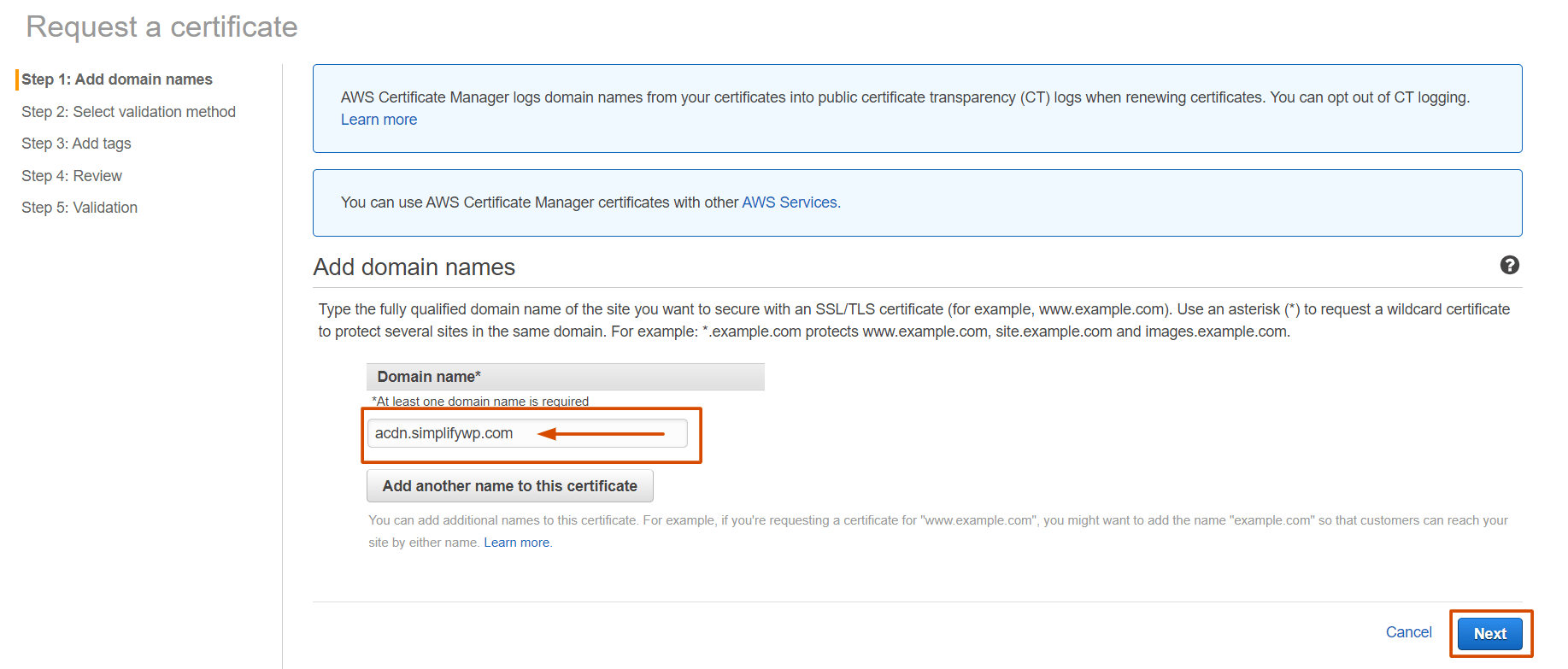Open the AWS Services link
Screen dimensions: 1568x669
click(790, 202)
